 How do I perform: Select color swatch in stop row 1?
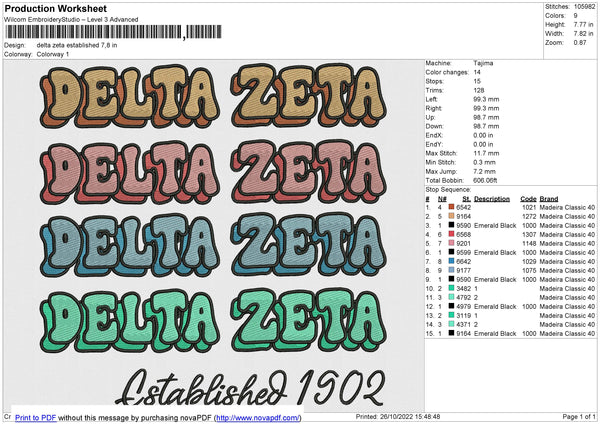tap(452, 207)
